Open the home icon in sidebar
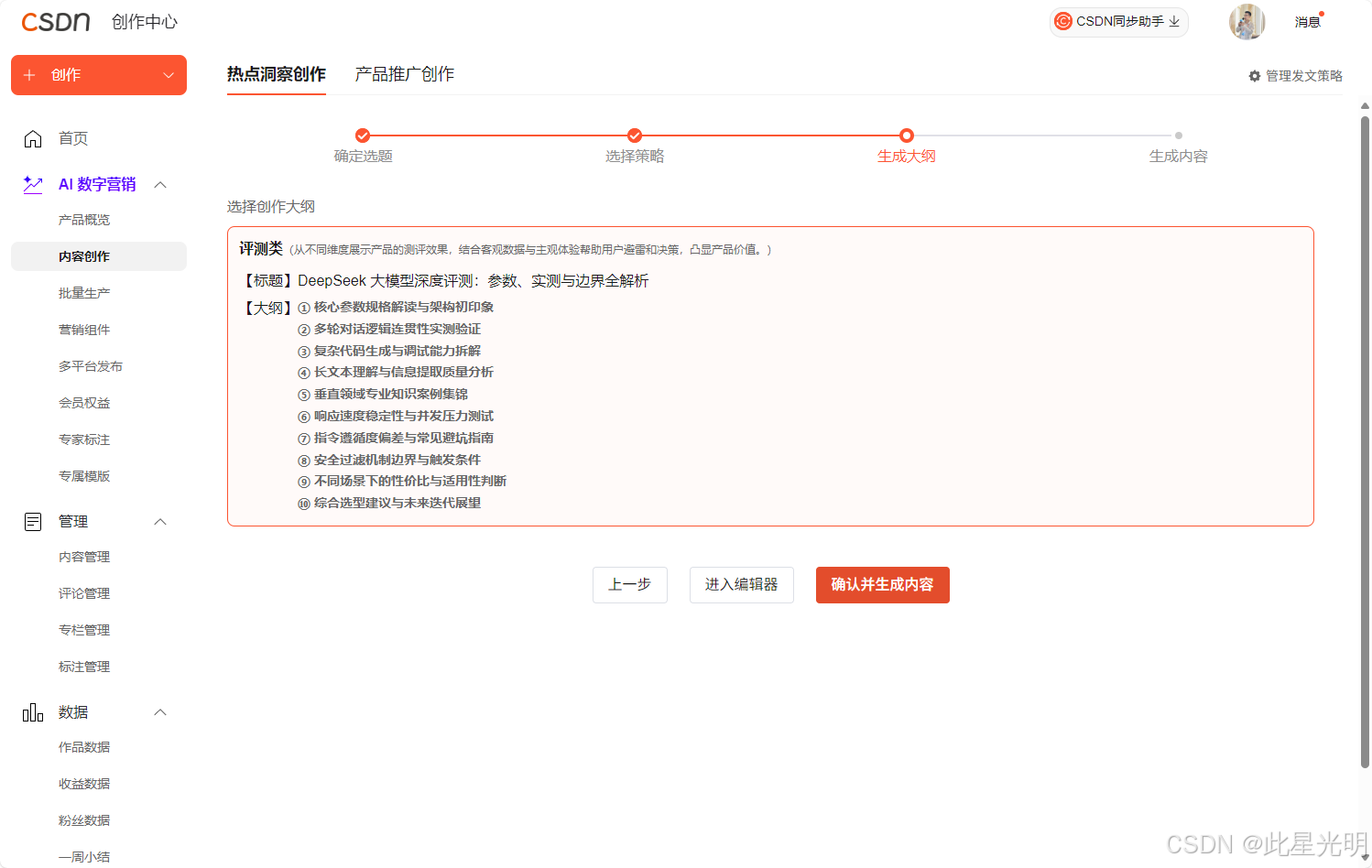1372x868 pixels. pyautogui.click(x=33, y=138)
